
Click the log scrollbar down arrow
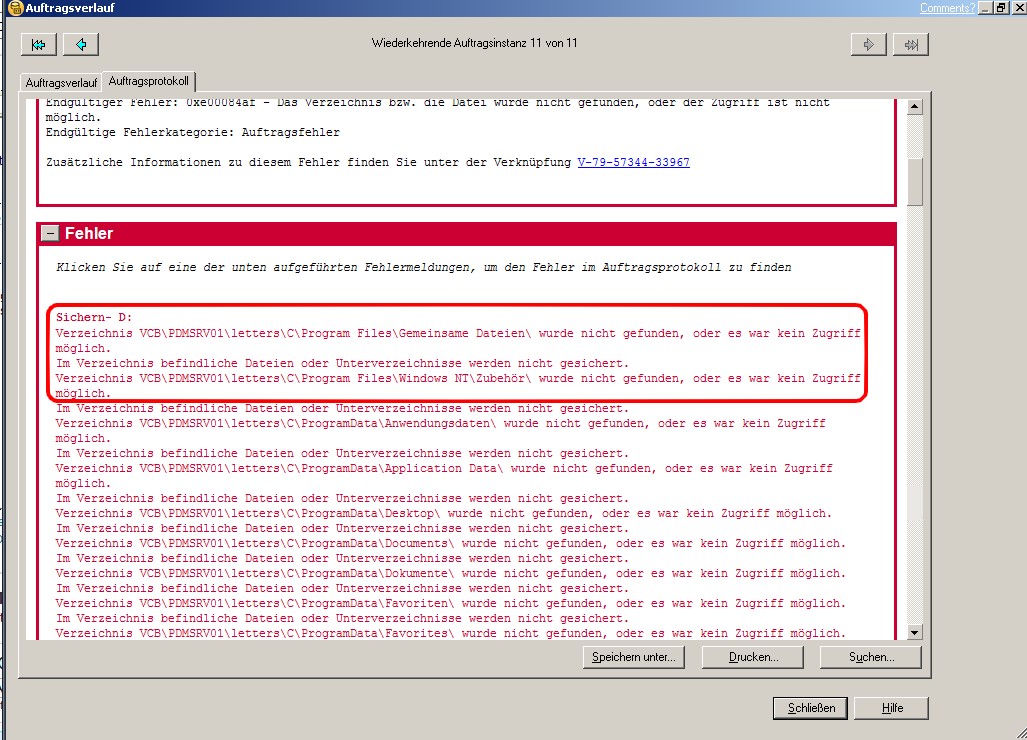click(x=915, y=631)
